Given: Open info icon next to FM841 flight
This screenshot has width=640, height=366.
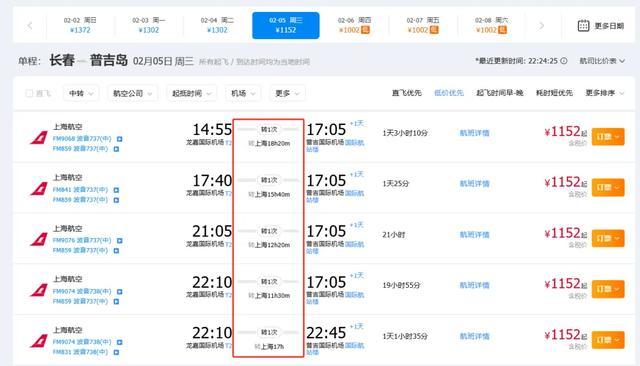Looking at the screenshot, I should [116, 190].
